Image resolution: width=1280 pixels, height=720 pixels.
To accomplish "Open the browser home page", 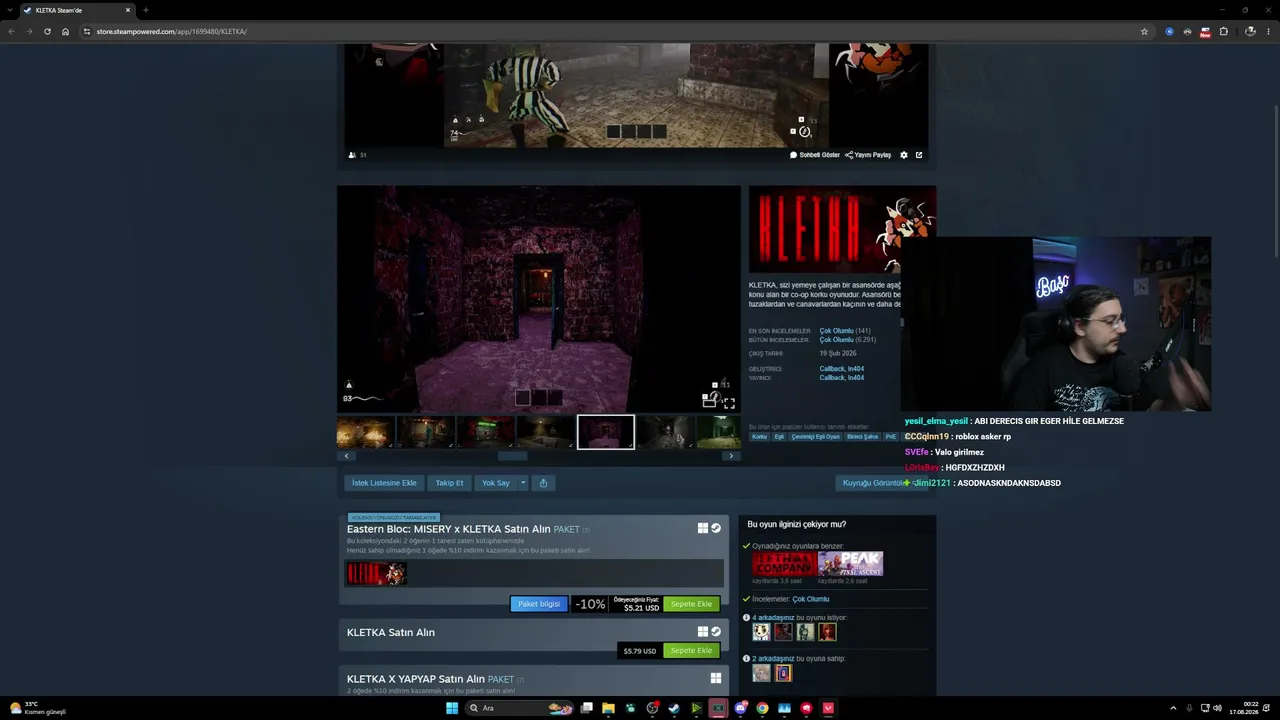I will click(x=65, y=31).
